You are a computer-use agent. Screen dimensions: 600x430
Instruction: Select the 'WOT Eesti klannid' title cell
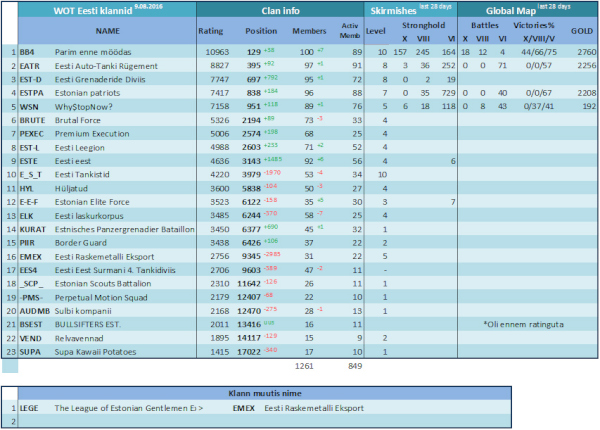point(107,10)
